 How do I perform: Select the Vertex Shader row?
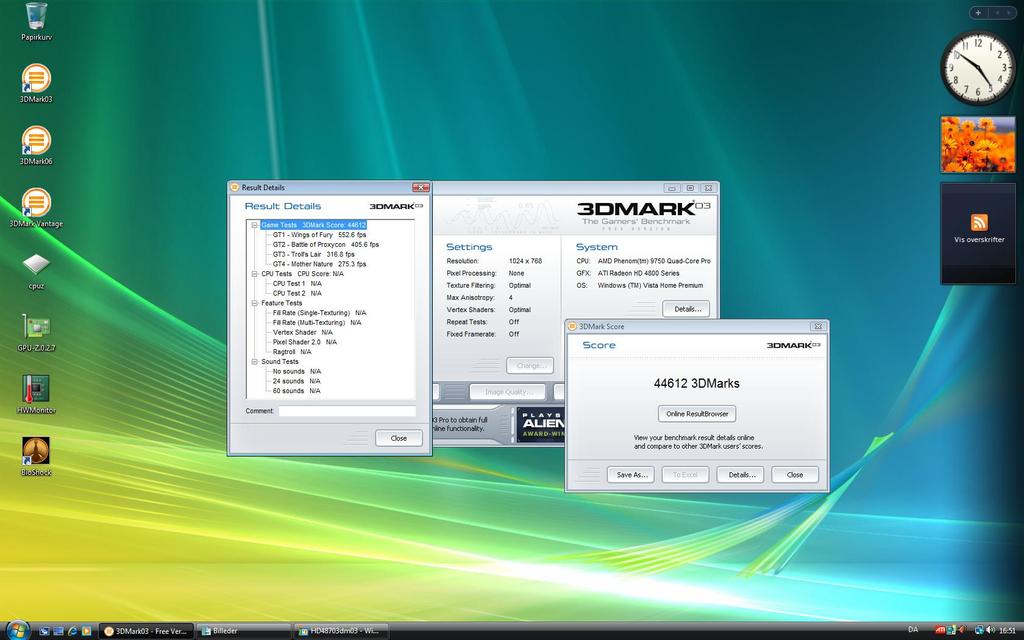[303, 332]
